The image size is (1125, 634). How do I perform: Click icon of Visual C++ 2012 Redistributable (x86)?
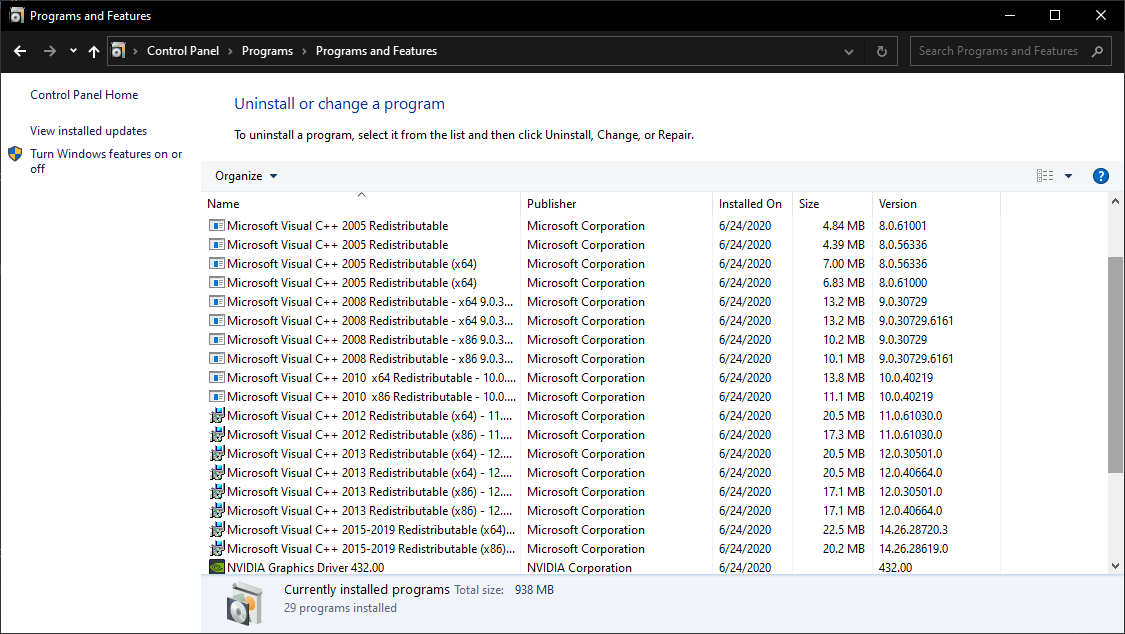point(217,435)
